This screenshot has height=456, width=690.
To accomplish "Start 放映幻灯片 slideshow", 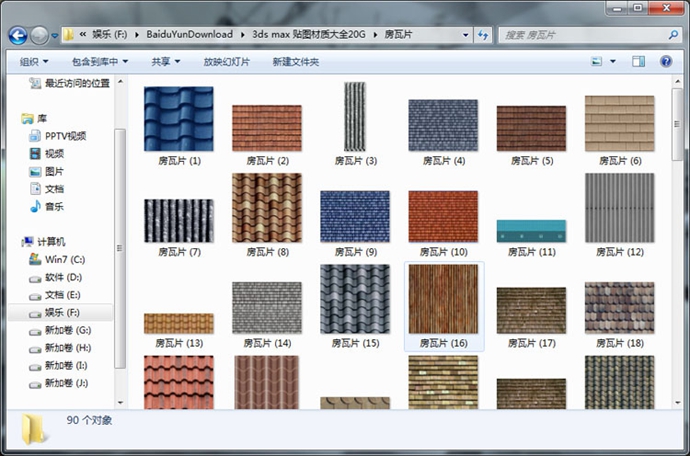I will (x=226, y=62).
